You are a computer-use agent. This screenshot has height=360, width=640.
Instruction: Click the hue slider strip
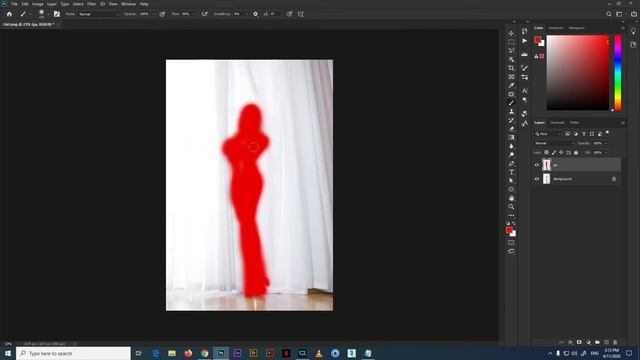[618, 73]
